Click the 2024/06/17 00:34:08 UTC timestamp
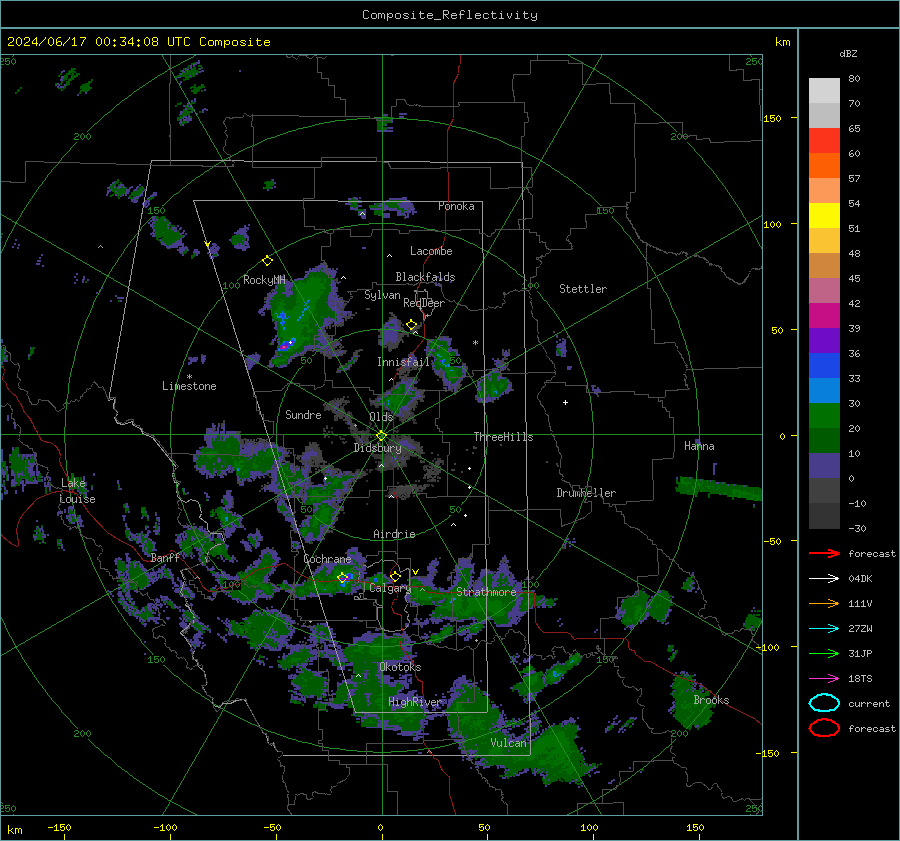 coord(99,42)
